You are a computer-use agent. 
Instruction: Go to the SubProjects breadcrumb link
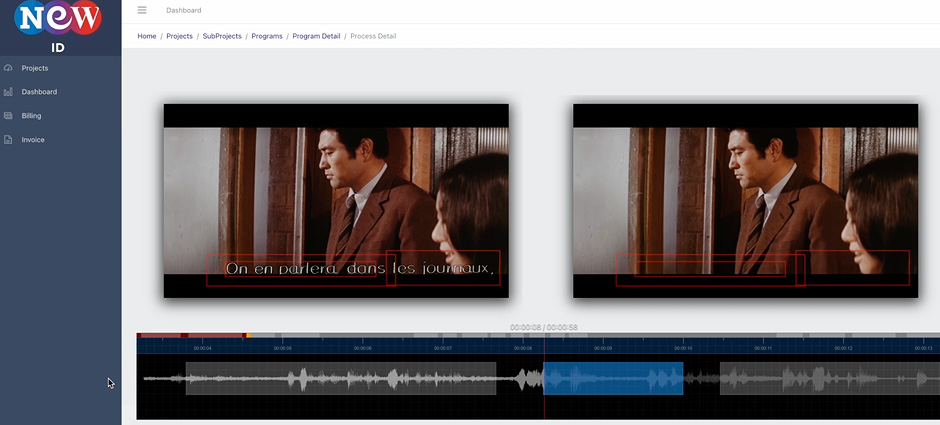[x=222, y=36]
